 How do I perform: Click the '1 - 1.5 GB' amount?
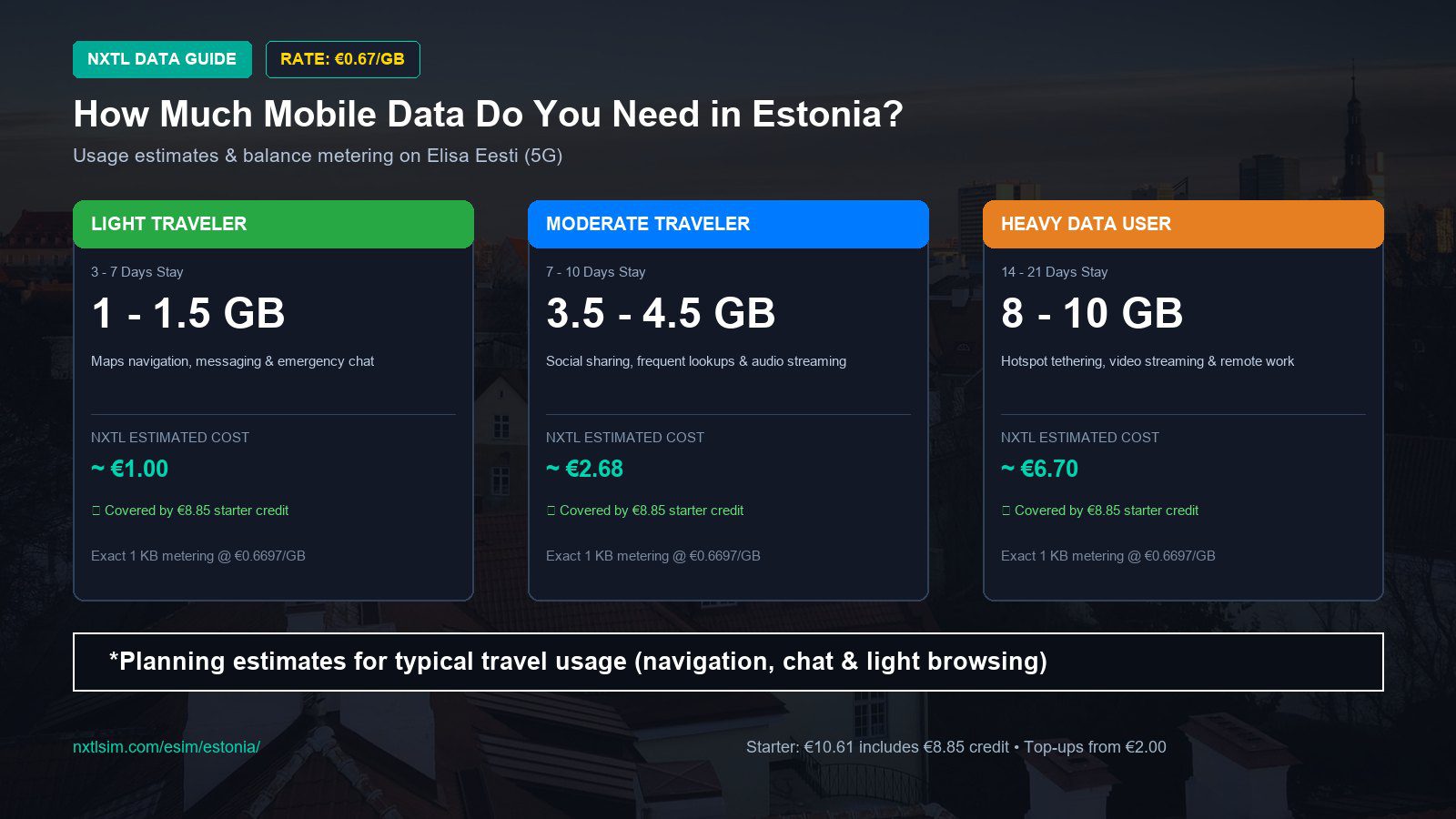pyautogui.click(x=188, y=313)
